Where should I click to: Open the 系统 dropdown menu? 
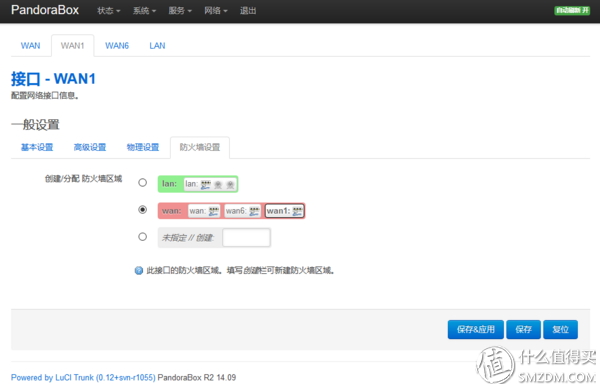[x=144, y=11]
